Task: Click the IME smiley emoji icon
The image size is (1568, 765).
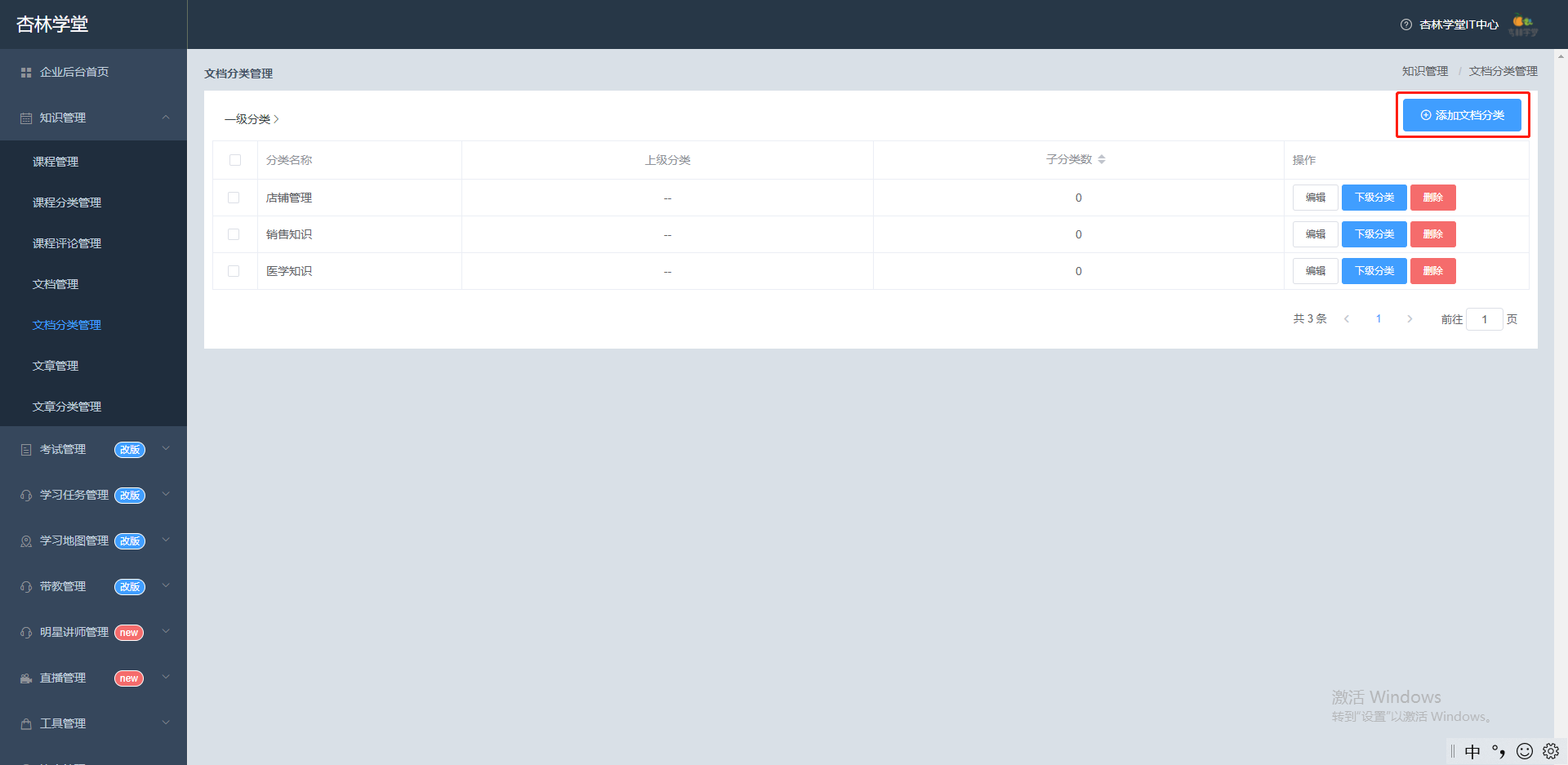Action: click(1524, 751)
